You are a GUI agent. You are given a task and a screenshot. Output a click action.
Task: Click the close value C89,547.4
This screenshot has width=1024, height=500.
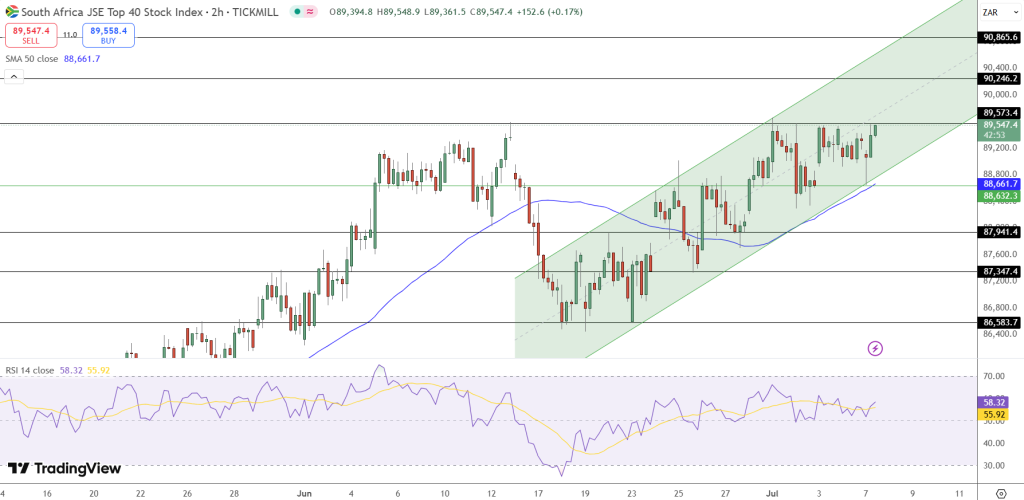click(x=491, y=12)
